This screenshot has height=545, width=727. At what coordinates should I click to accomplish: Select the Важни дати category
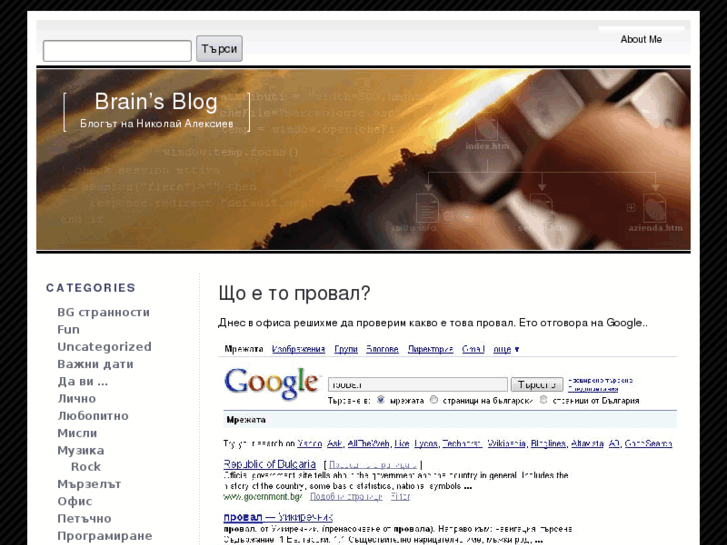(x=95, y=364)
